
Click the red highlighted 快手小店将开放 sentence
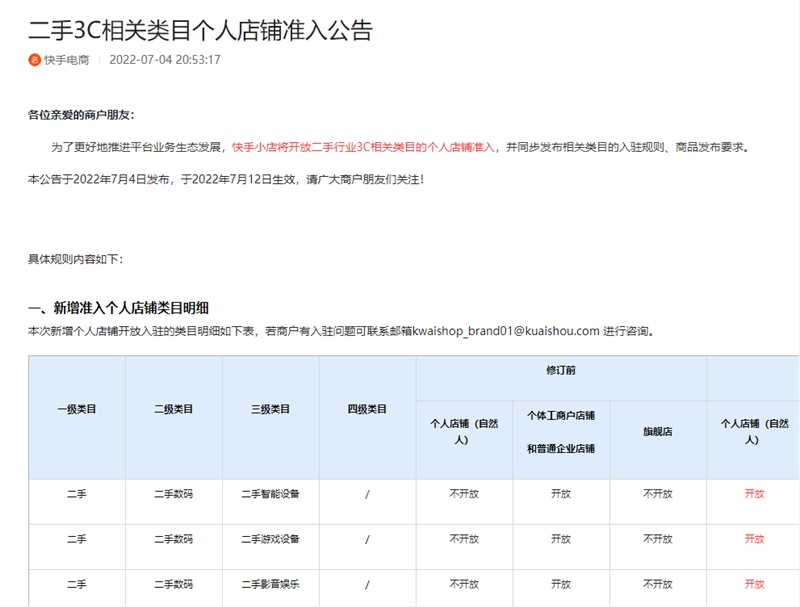pyautogui.click(x=364, y=147)
